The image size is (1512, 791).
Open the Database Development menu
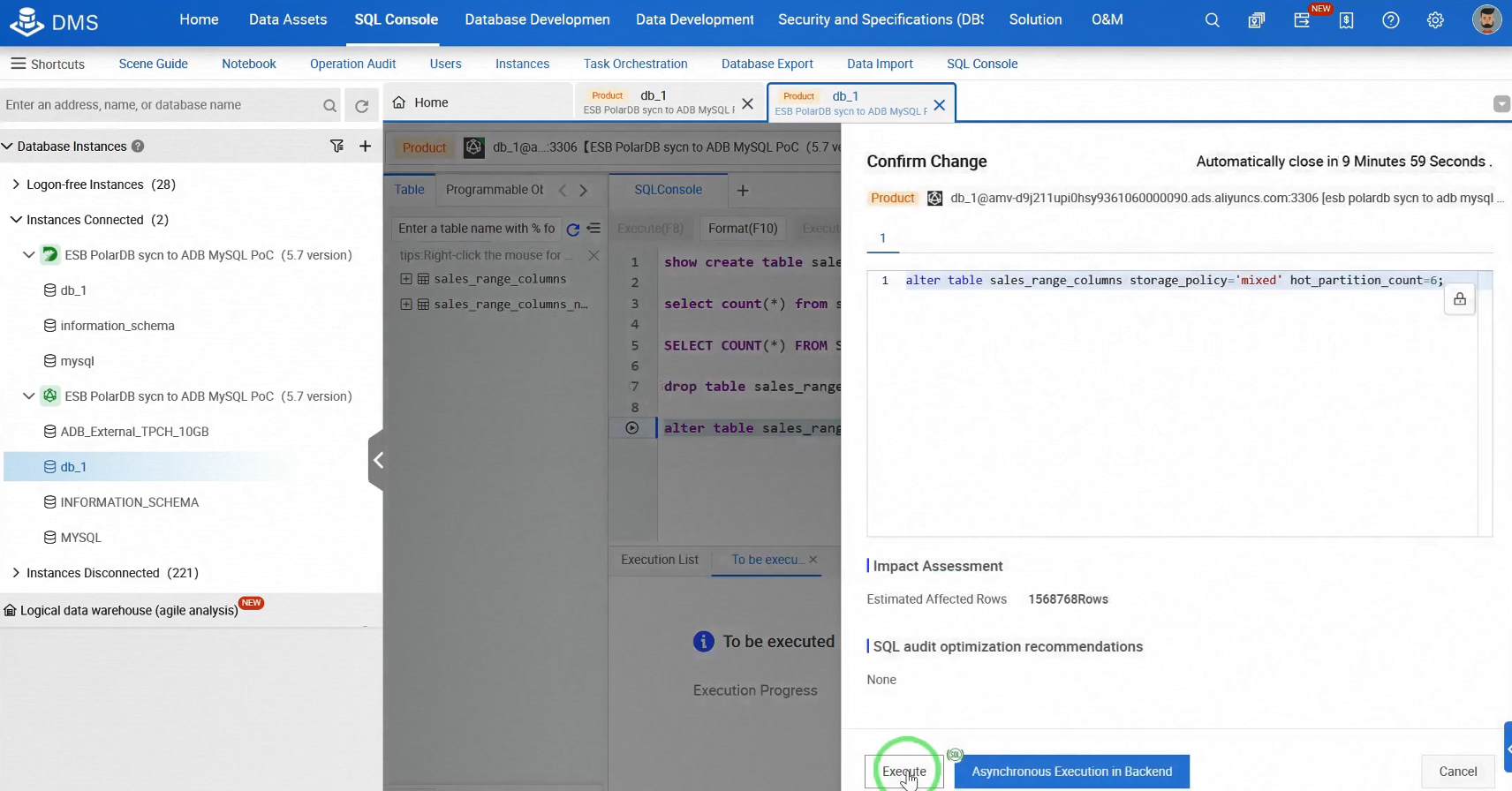[x=537, y=19]
